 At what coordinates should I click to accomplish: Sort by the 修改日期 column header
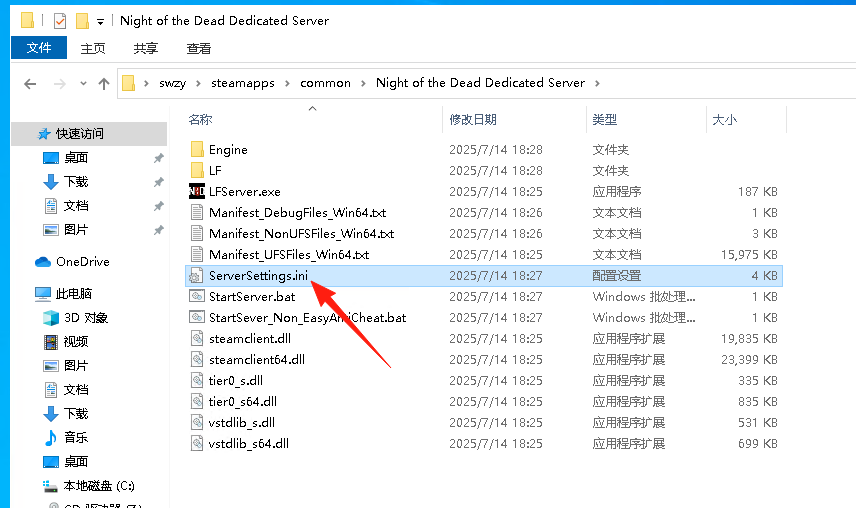[x=473, y=119]
